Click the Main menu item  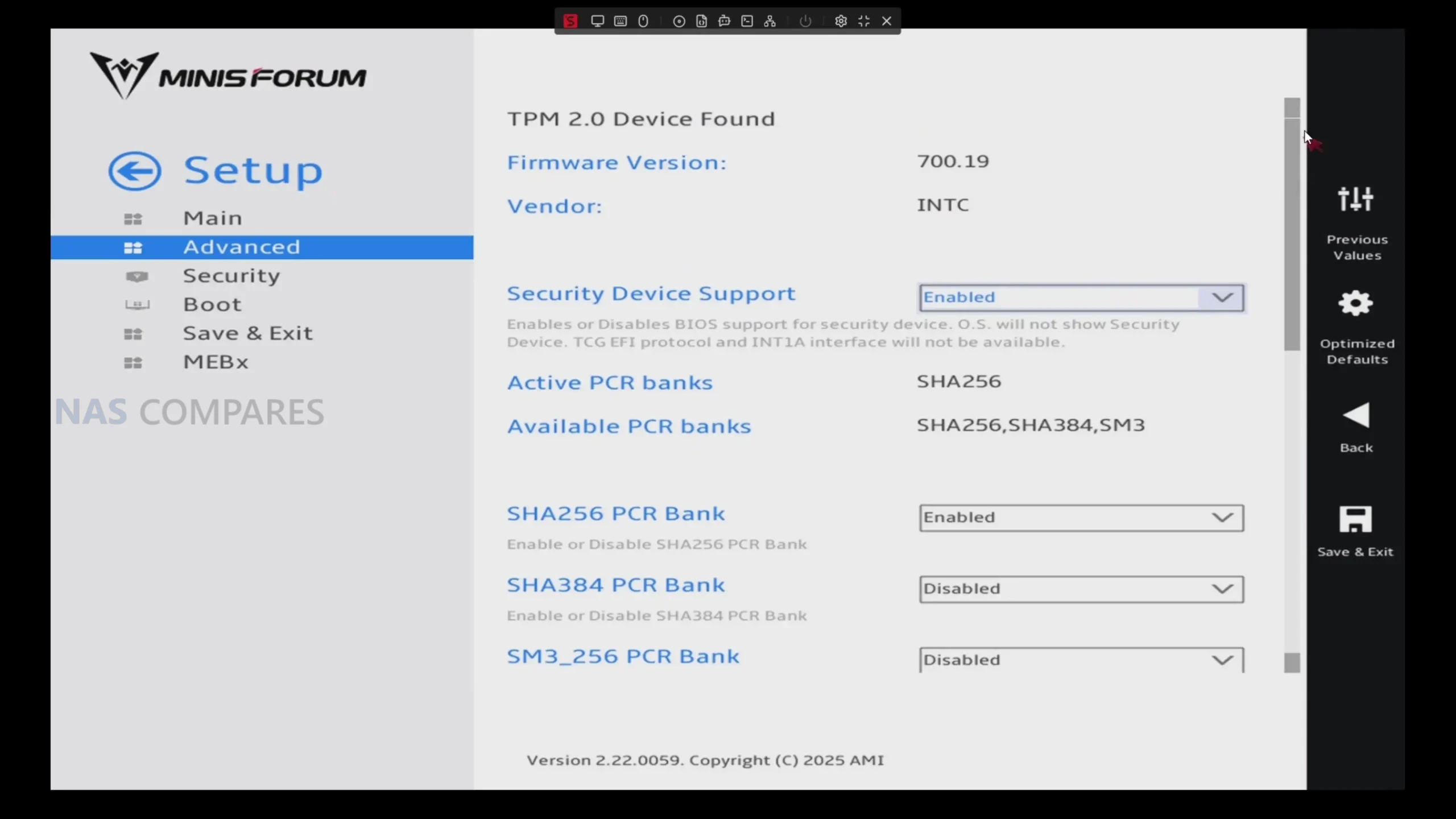point(212,218)
